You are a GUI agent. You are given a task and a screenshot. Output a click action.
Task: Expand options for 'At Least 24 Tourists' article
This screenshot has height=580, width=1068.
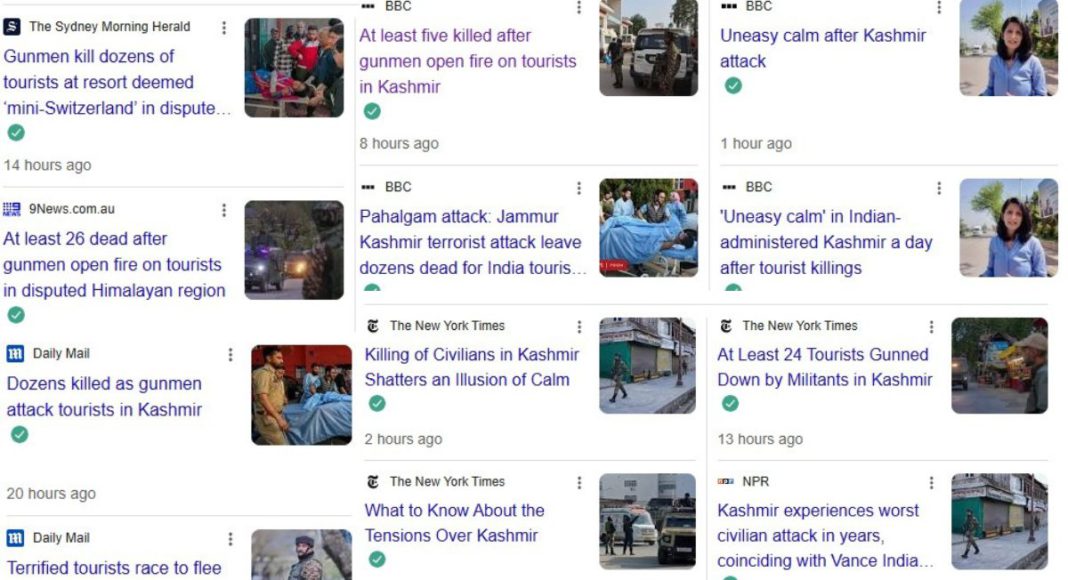[x=931, y=327]
